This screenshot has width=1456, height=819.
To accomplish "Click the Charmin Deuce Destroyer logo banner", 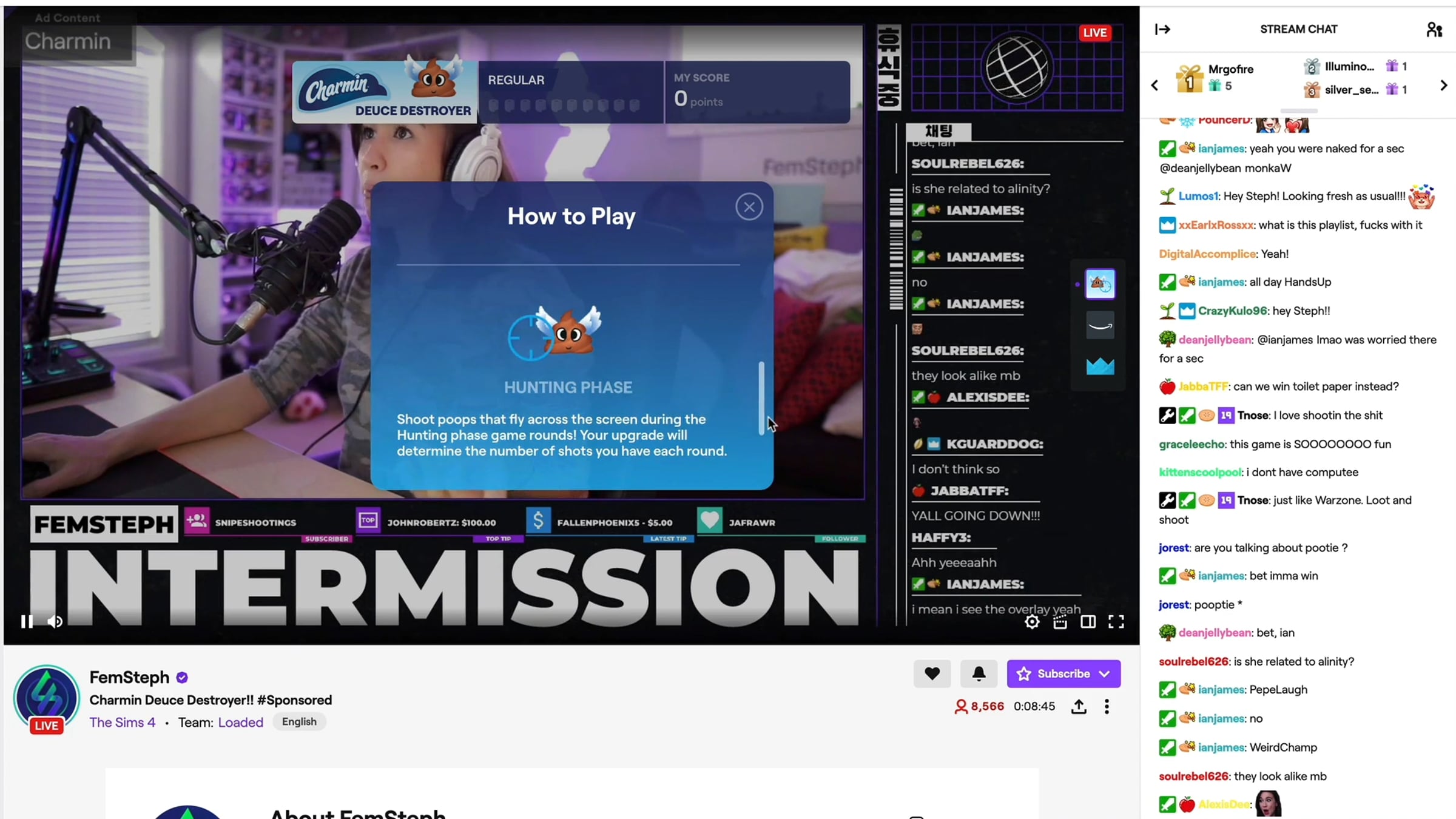I will [x=385, y=92].
